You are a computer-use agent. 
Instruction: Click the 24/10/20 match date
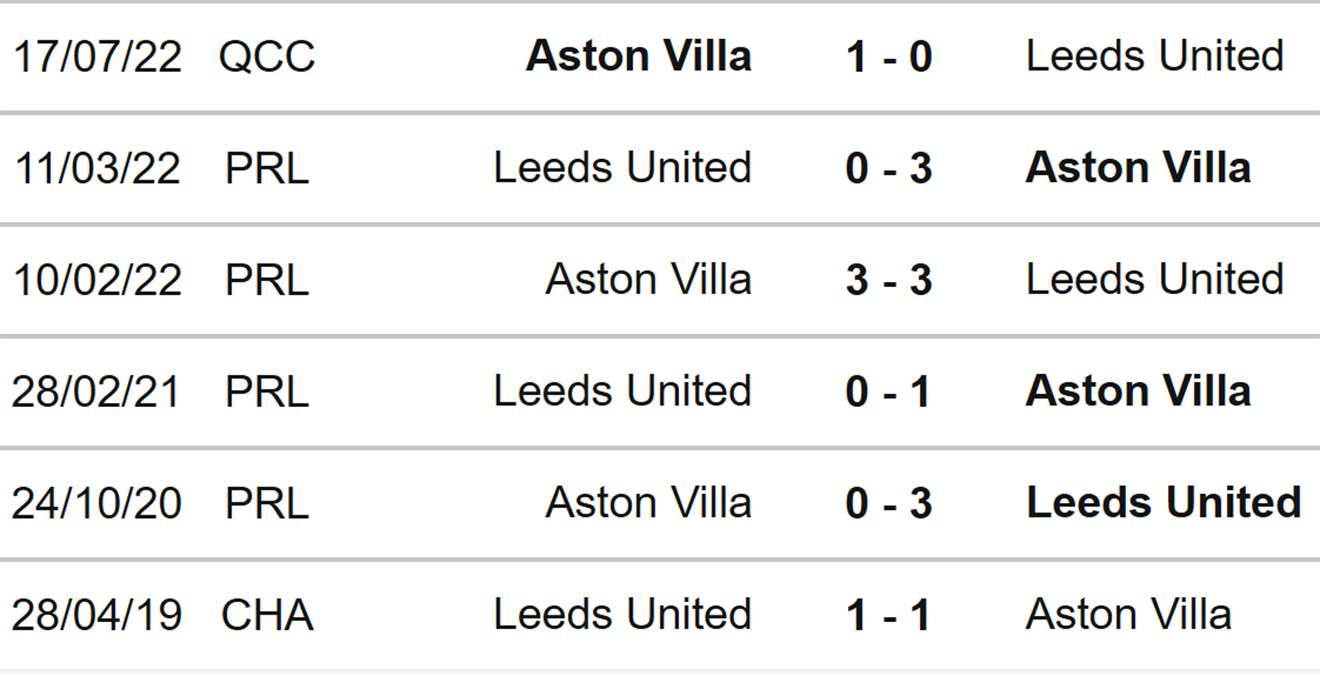[x=97, y=503]
